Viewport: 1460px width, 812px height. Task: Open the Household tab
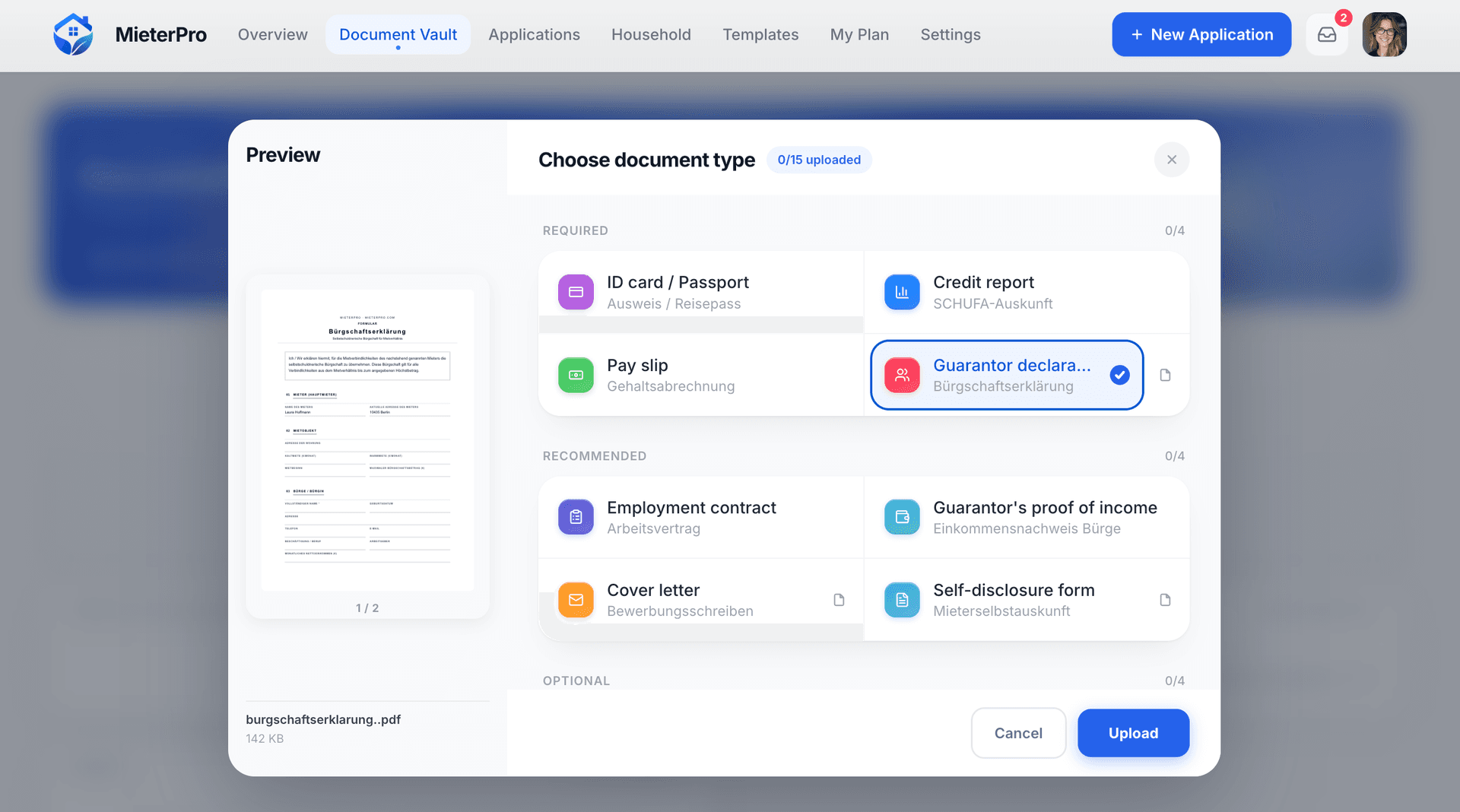(651, 34)
